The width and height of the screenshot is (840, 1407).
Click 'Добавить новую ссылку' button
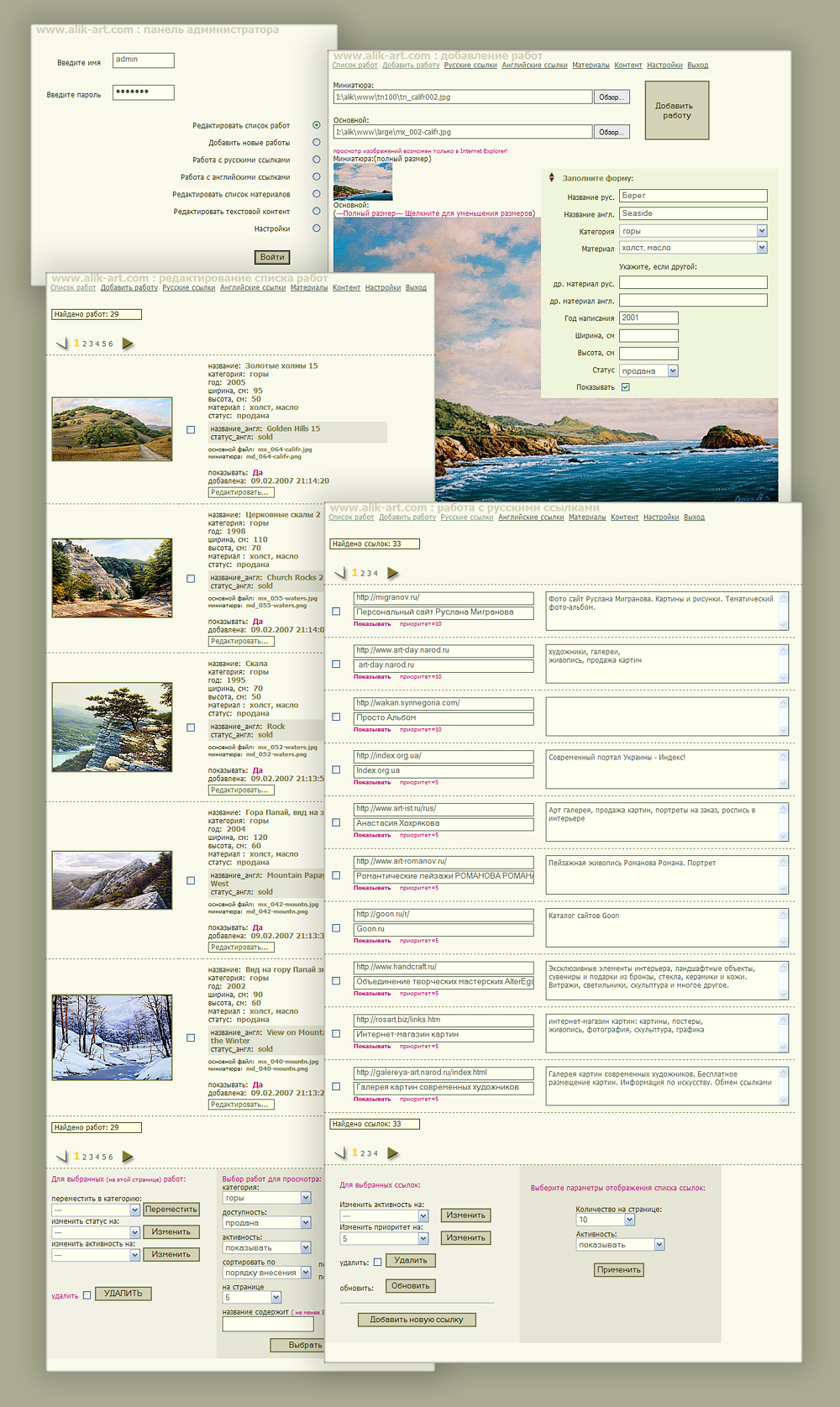[x=417, y=1320]
